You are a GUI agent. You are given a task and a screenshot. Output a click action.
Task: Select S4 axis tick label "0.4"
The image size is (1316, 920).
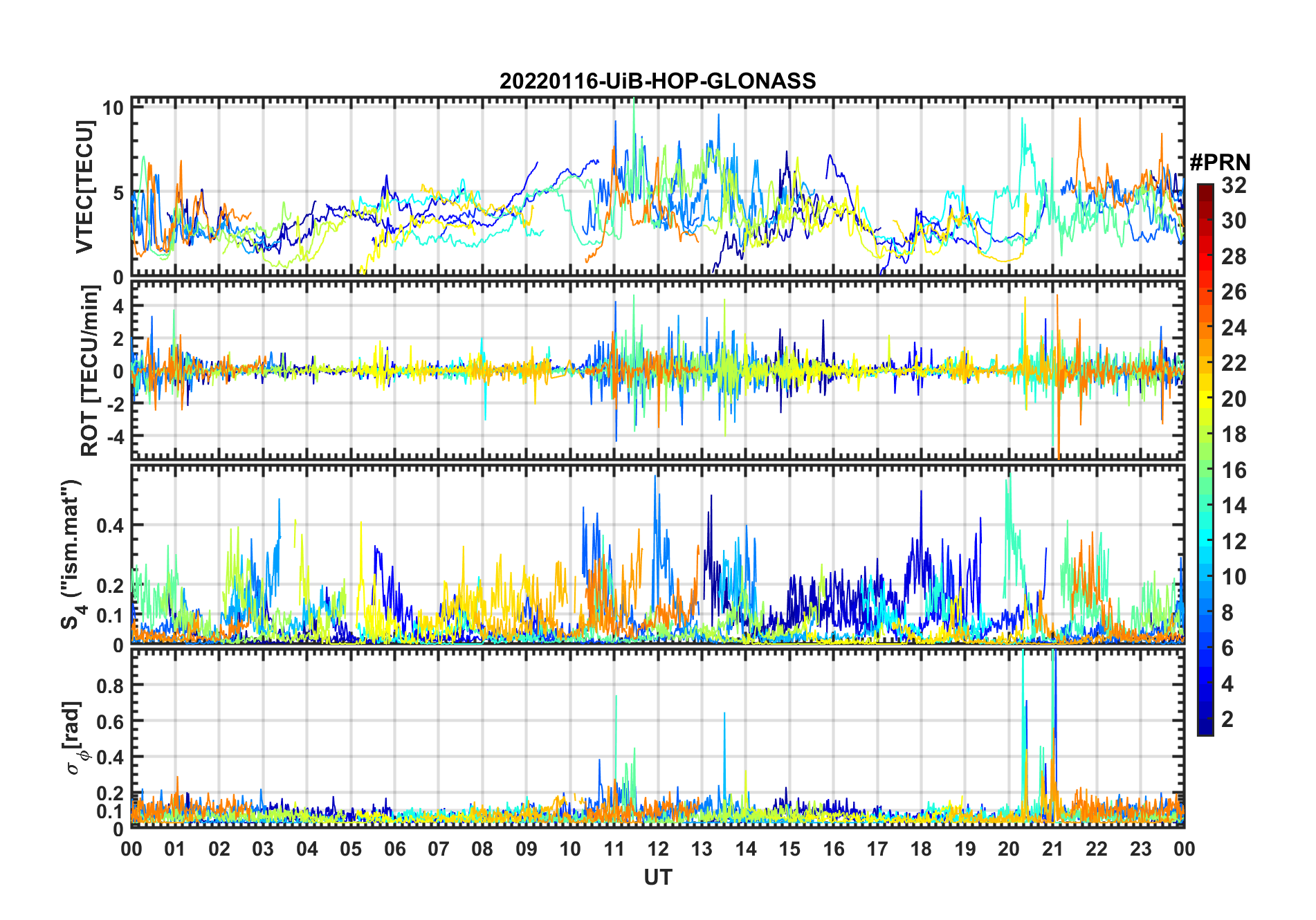point(110,525)
